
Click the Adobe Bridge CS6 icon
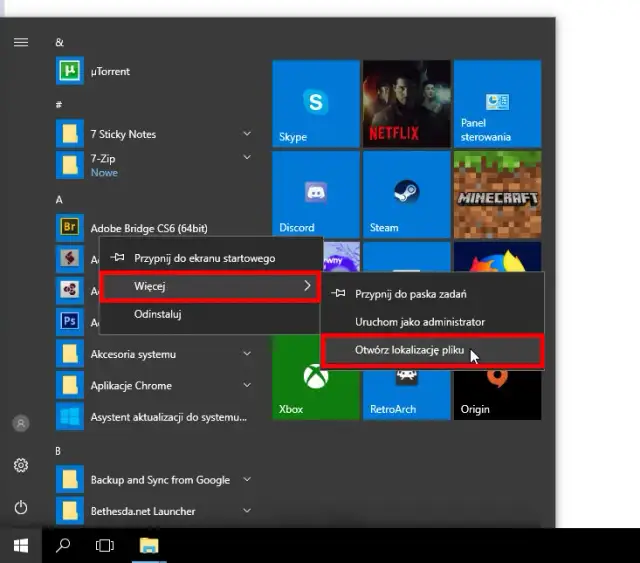pos(70,227)
